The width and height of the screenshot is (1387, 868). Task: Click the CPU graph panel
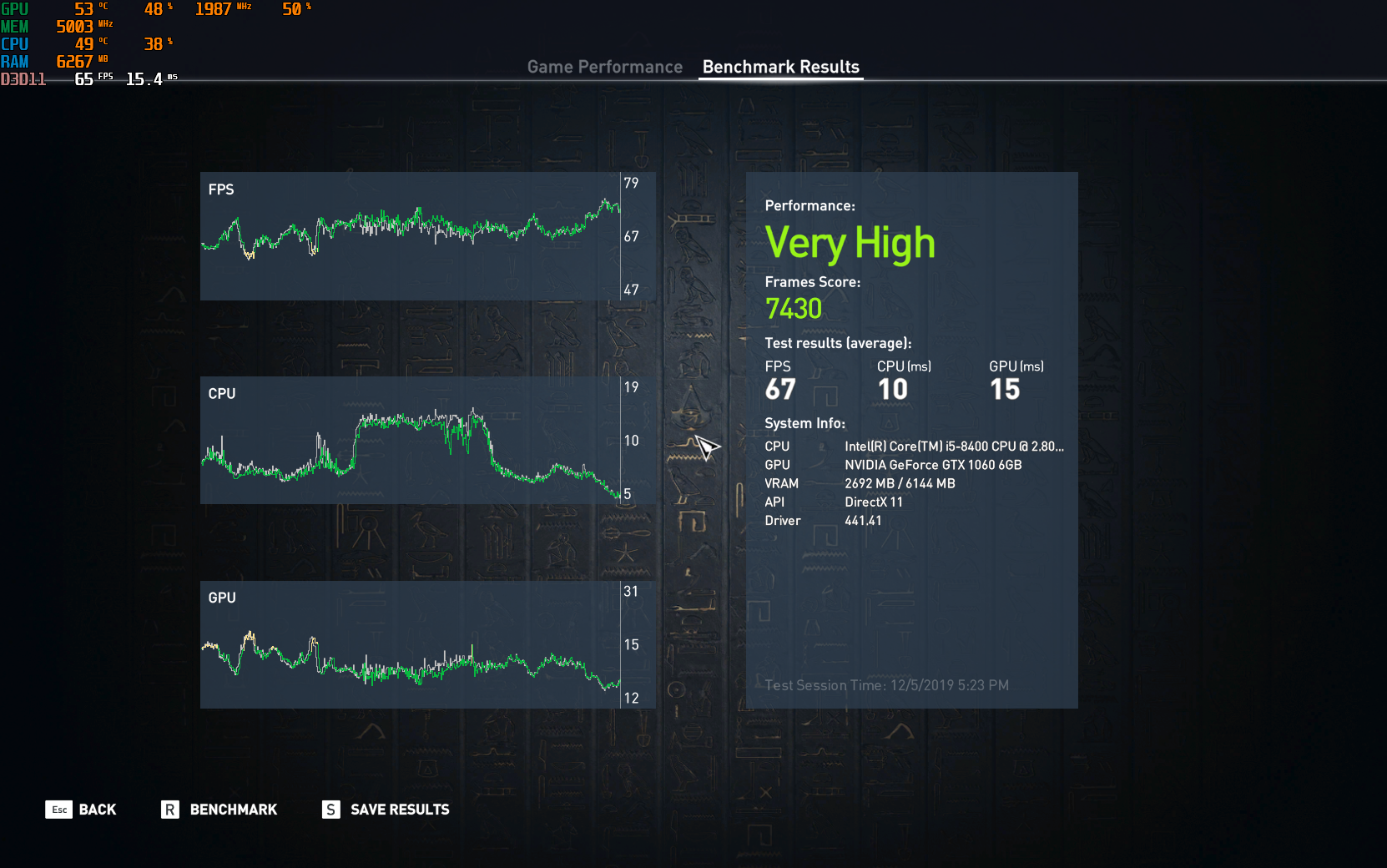(427, 441)
